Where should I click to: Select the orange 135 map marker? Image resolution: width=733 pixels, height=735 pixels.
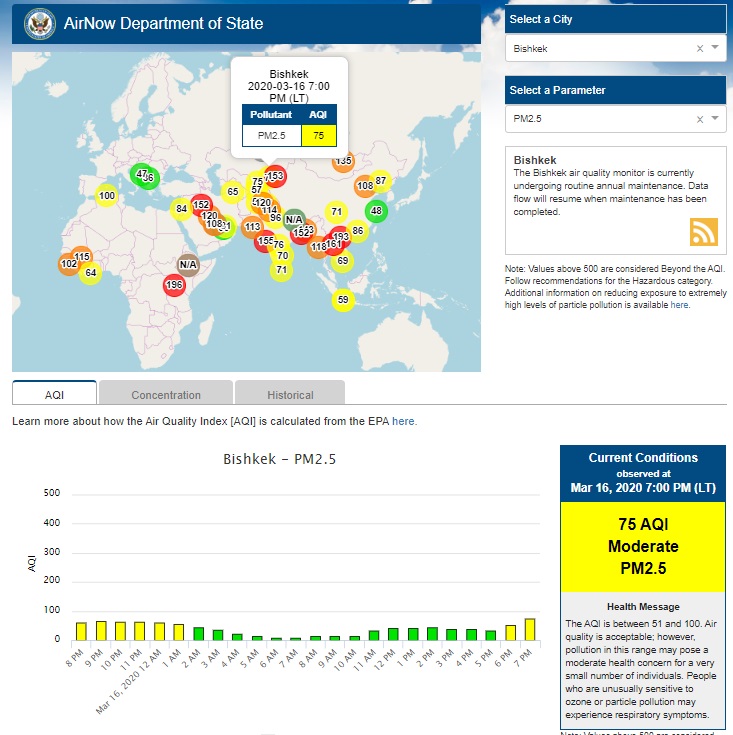click(343, 161)
